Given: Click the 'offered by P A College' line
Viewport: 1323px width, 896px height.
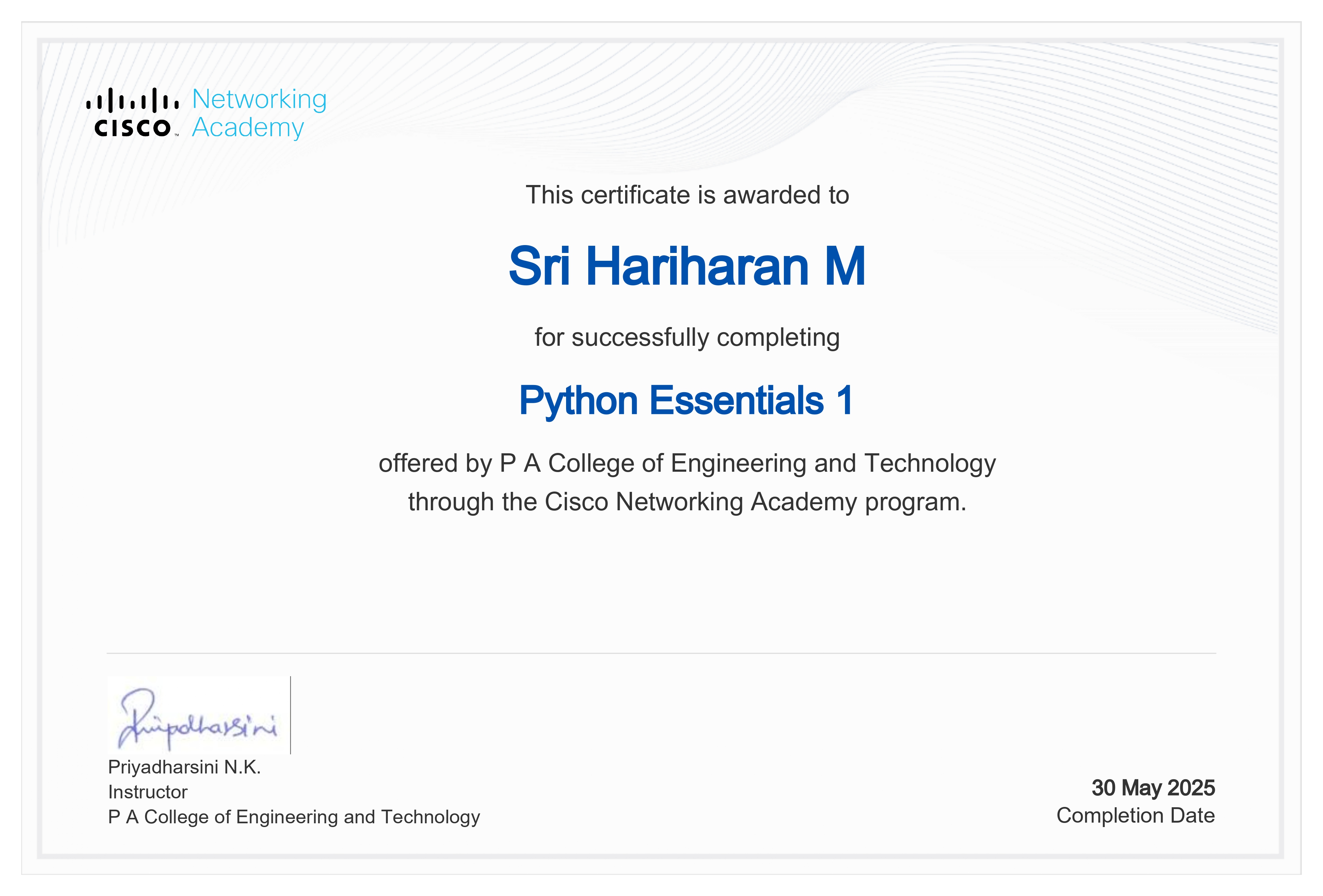Looking at the screenshot, I should (x=687, y=464).
